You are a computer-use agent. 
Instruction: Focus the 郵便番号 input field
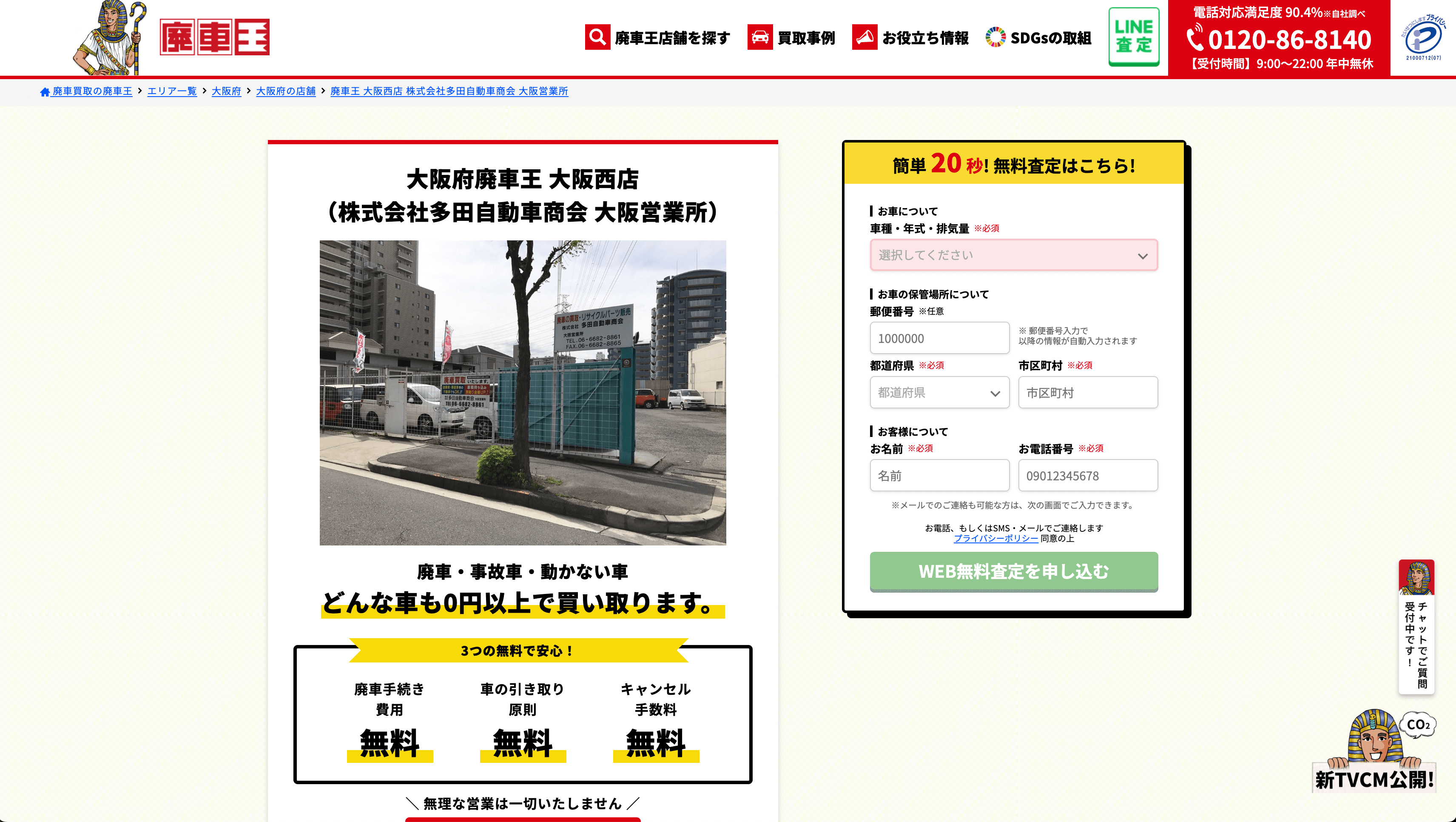tap(939, 338)
